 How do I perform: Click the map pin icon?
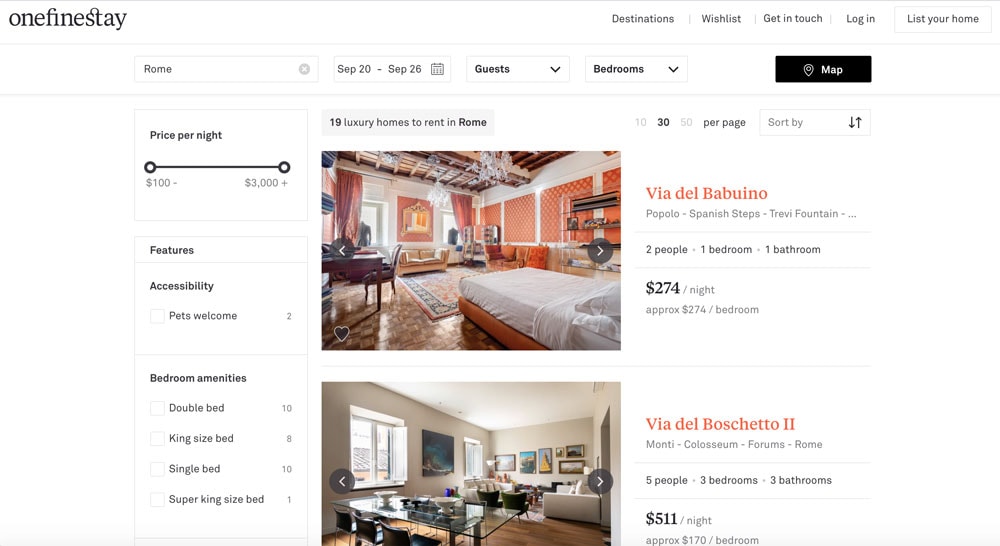[x=808, y=70]
